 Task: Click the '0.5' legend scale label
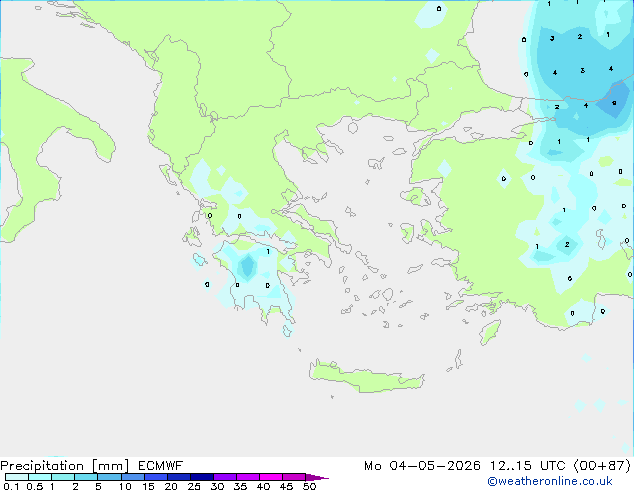(x=35, y=486)
